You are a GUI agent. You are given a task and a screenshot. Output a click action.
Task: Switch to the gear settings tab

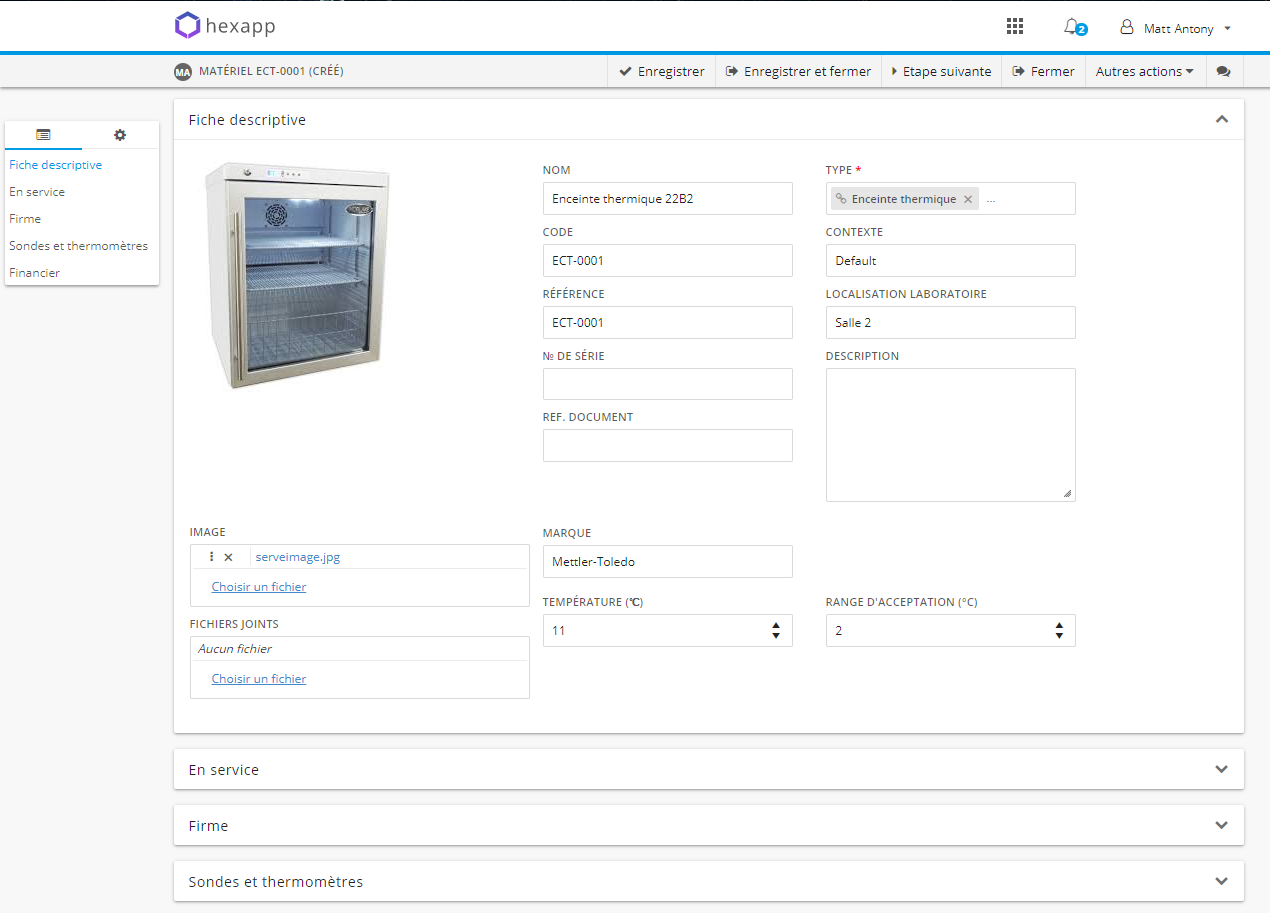click(x=120, y=135)
